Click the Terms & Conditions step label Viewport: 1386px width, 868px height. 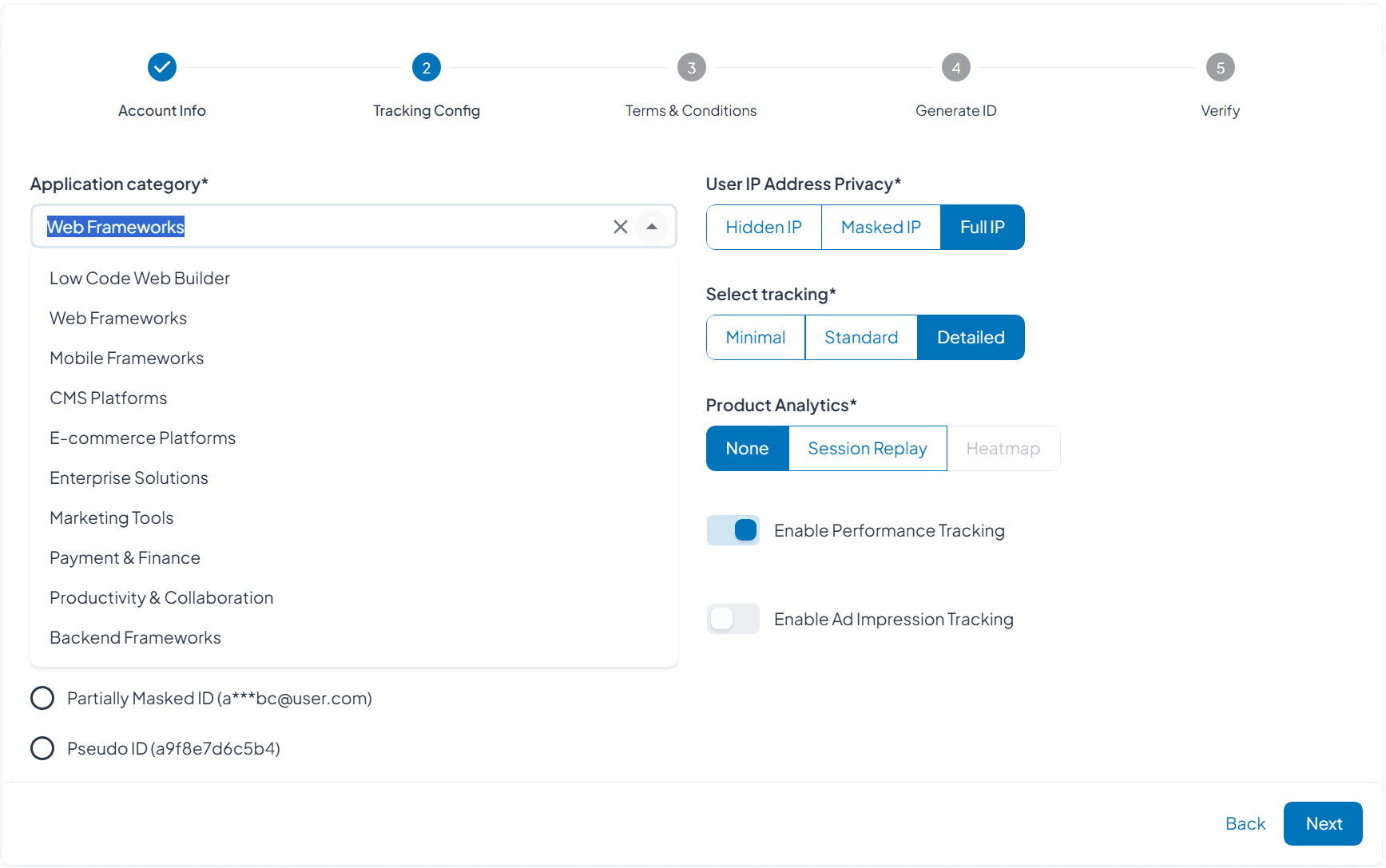(x=691, y=111)
